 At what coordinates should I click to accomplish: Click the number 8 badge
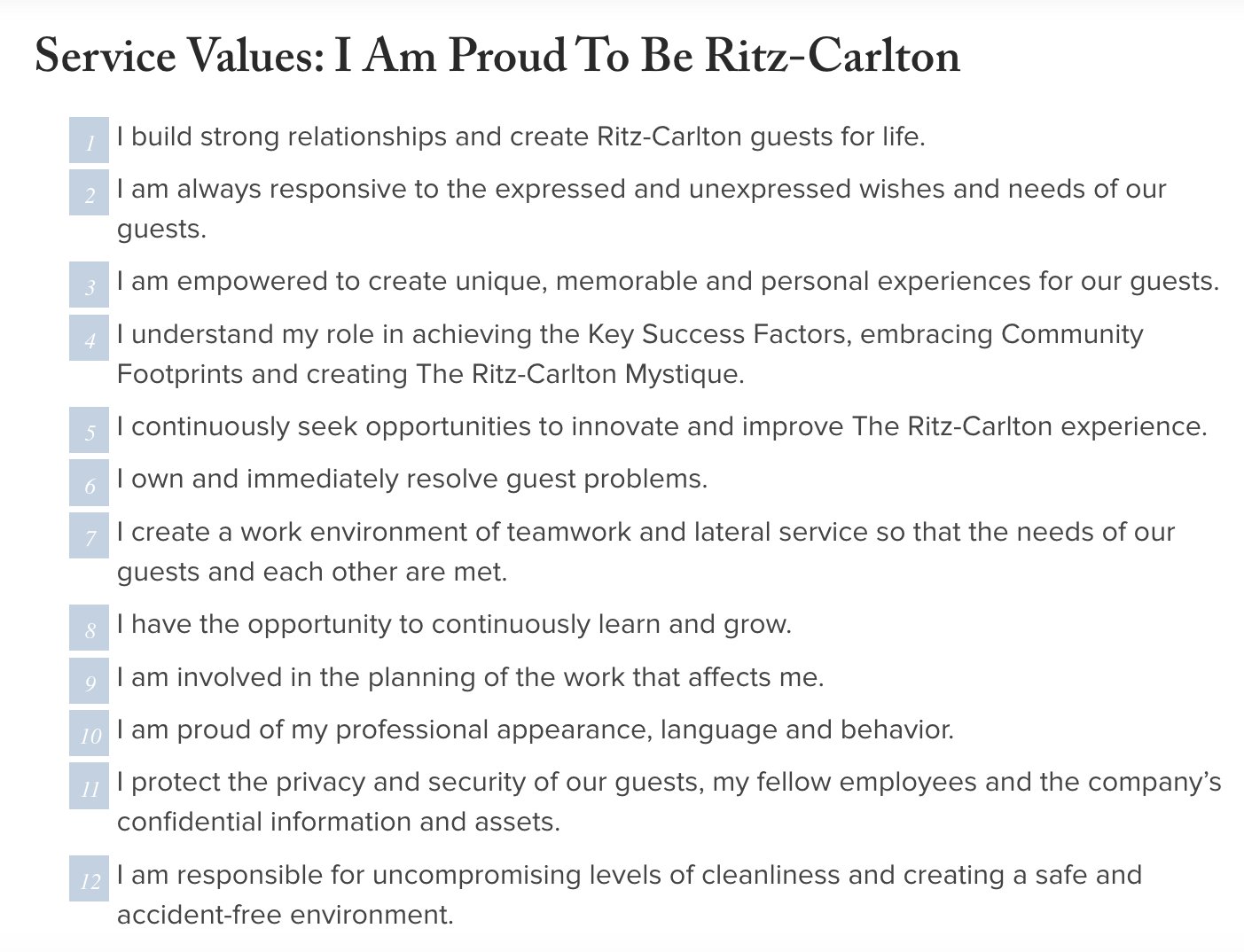click(89, 628)
